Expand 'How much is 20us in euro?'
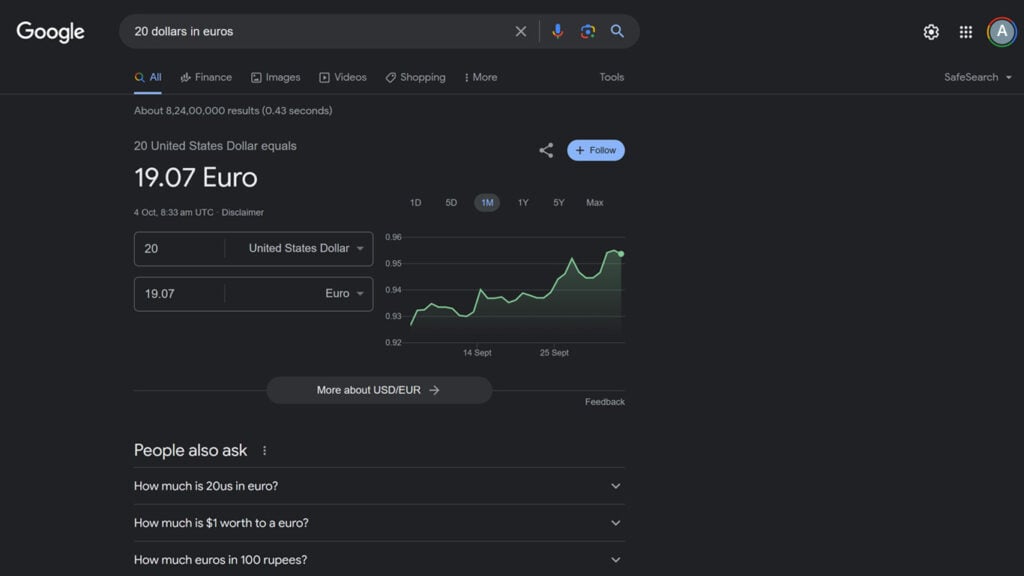The image size is (1024, 576). (x=379, y=486)
